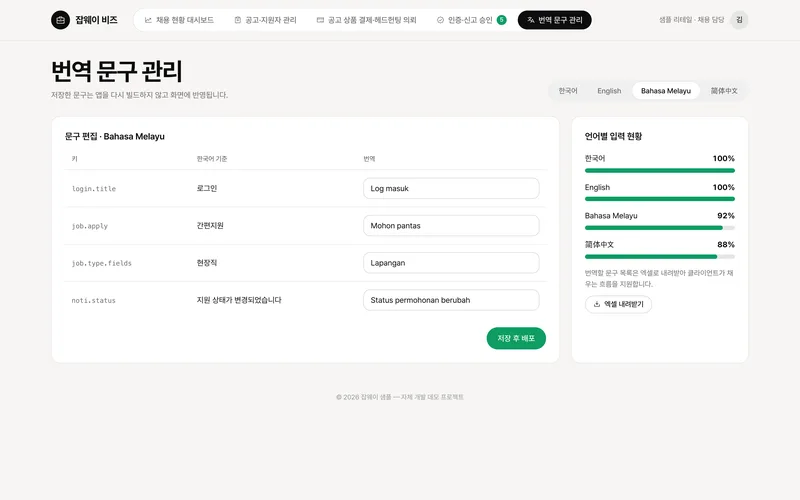Click the 지원 상태가 변경되었습니다 source text
The height and width of the screenshot is (500, 800).
coord(239,300)
